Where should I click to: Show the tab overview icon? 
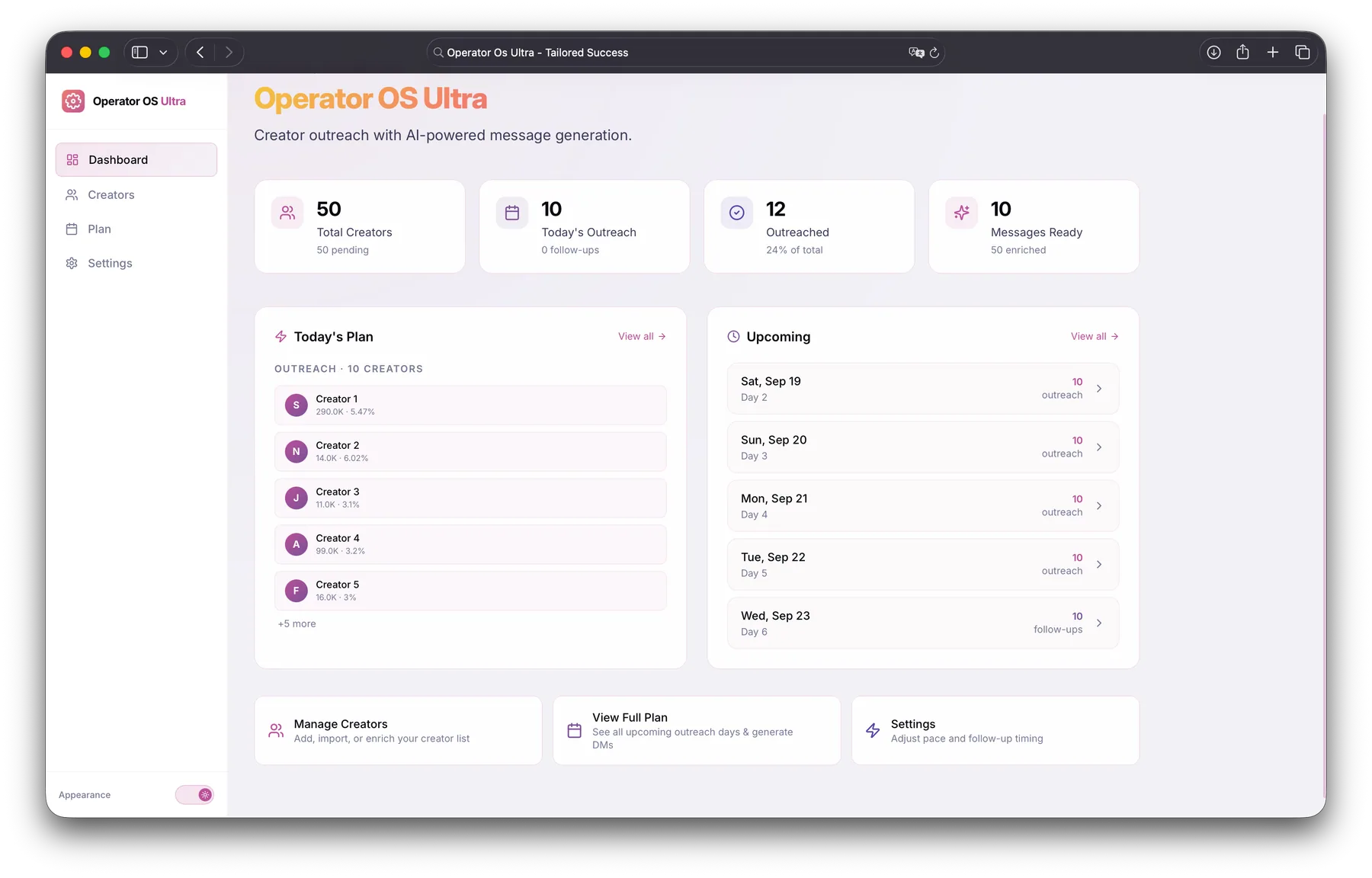pyautogui.click(x=1303, y=52)
